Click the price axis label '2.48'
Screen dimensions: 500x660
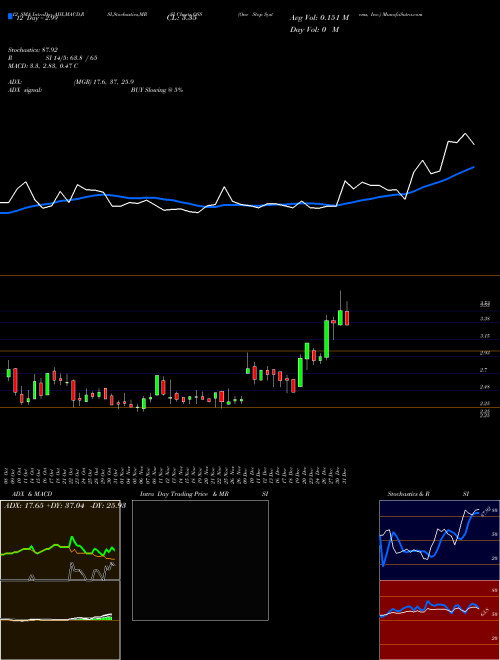(484, 387)
